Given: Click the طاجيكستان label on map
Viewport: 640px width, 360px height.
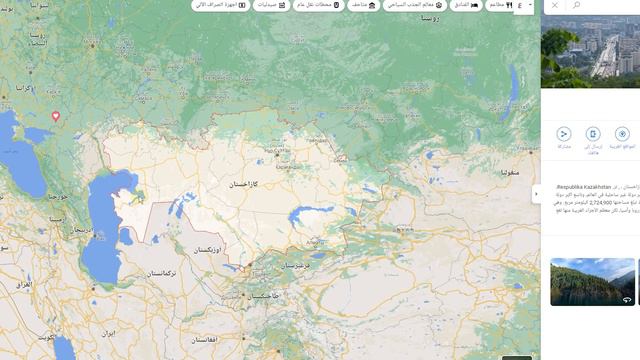Looking at the screenshot, I should click(x=264, y=296).
